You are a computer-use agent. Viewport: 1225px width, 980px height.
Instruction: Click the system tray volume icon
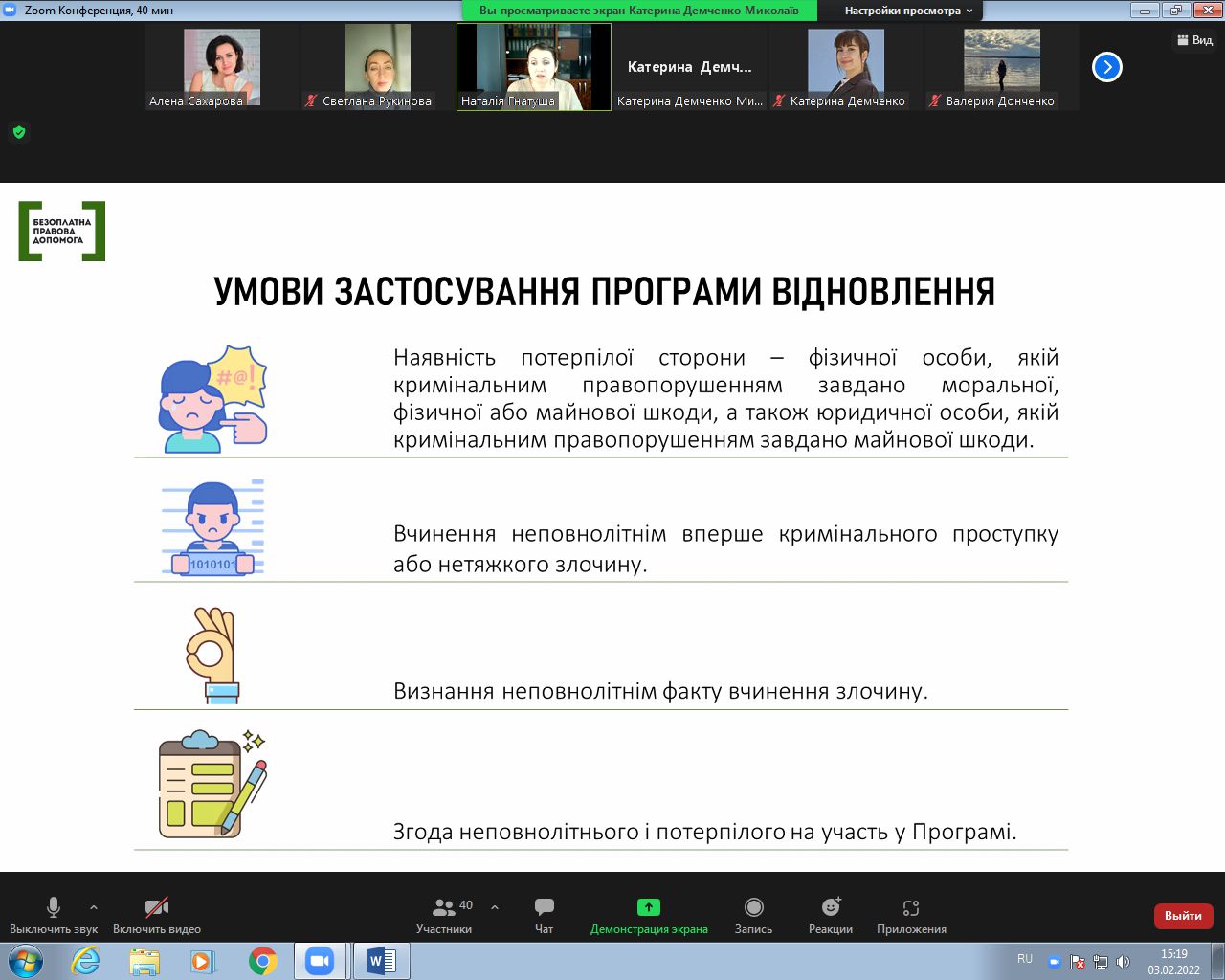1123,962
